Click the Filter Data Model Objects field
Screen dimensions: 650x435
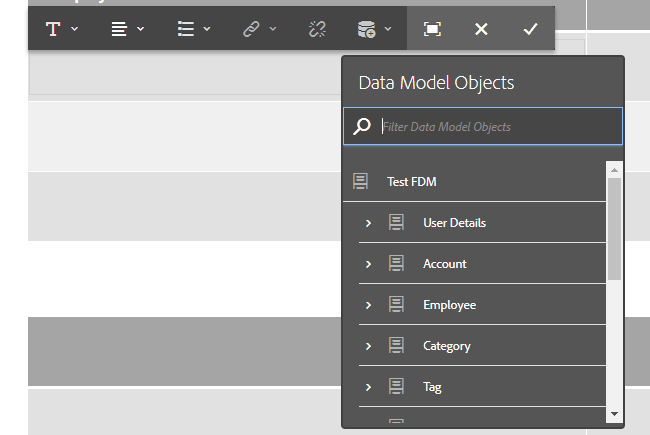(497, 127)
